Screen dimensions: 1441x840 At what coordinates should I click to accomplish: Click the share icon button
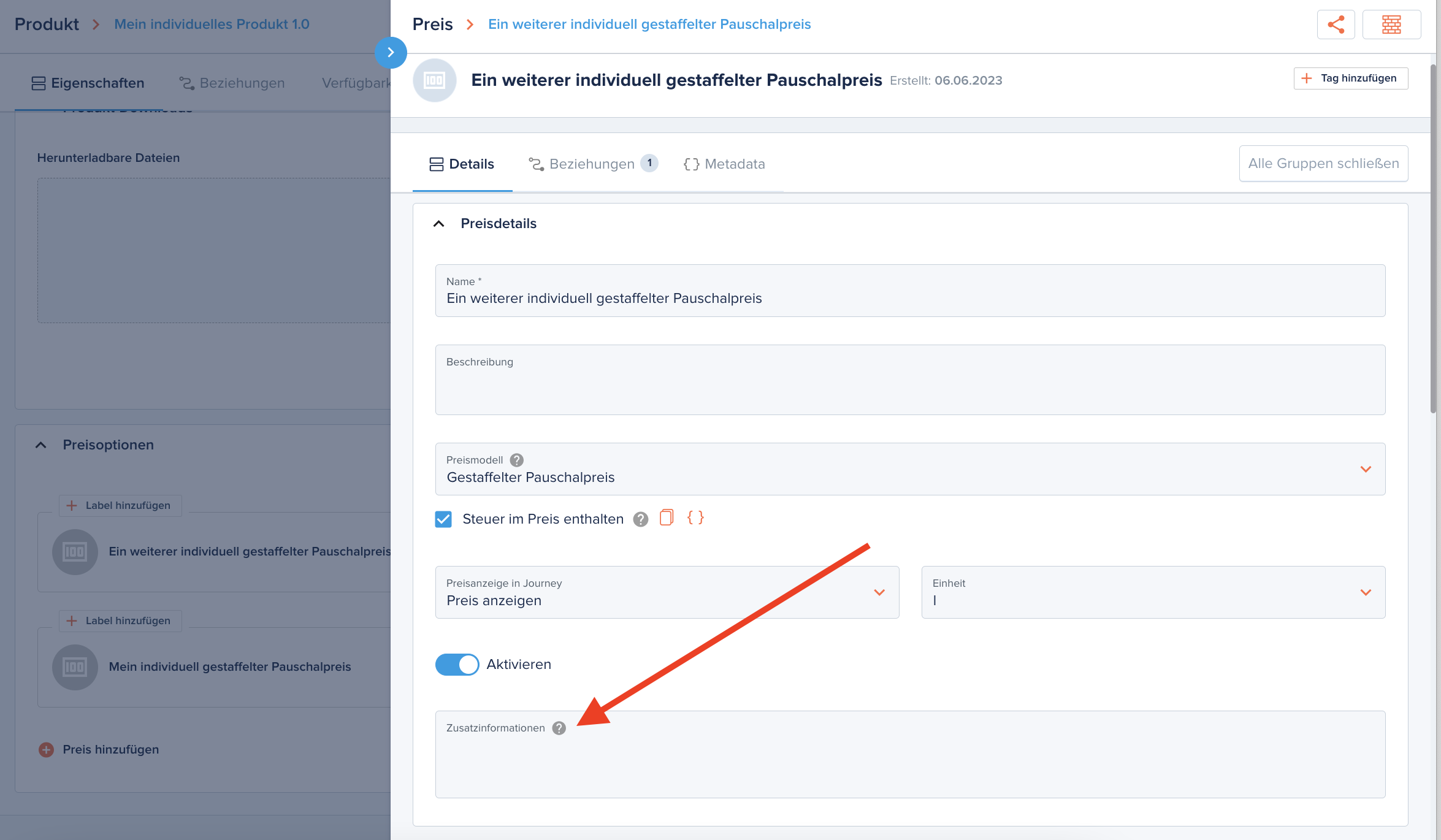point(1336,25)
